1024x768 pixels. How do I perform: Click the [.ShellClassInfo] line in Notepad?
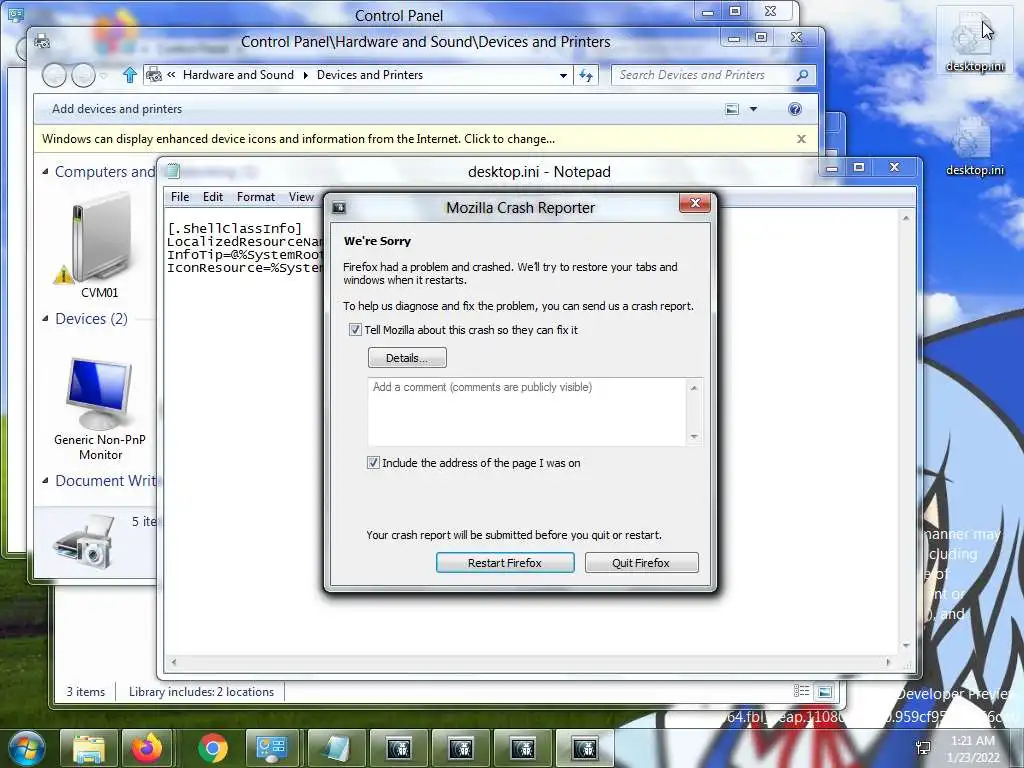(234, 229)
